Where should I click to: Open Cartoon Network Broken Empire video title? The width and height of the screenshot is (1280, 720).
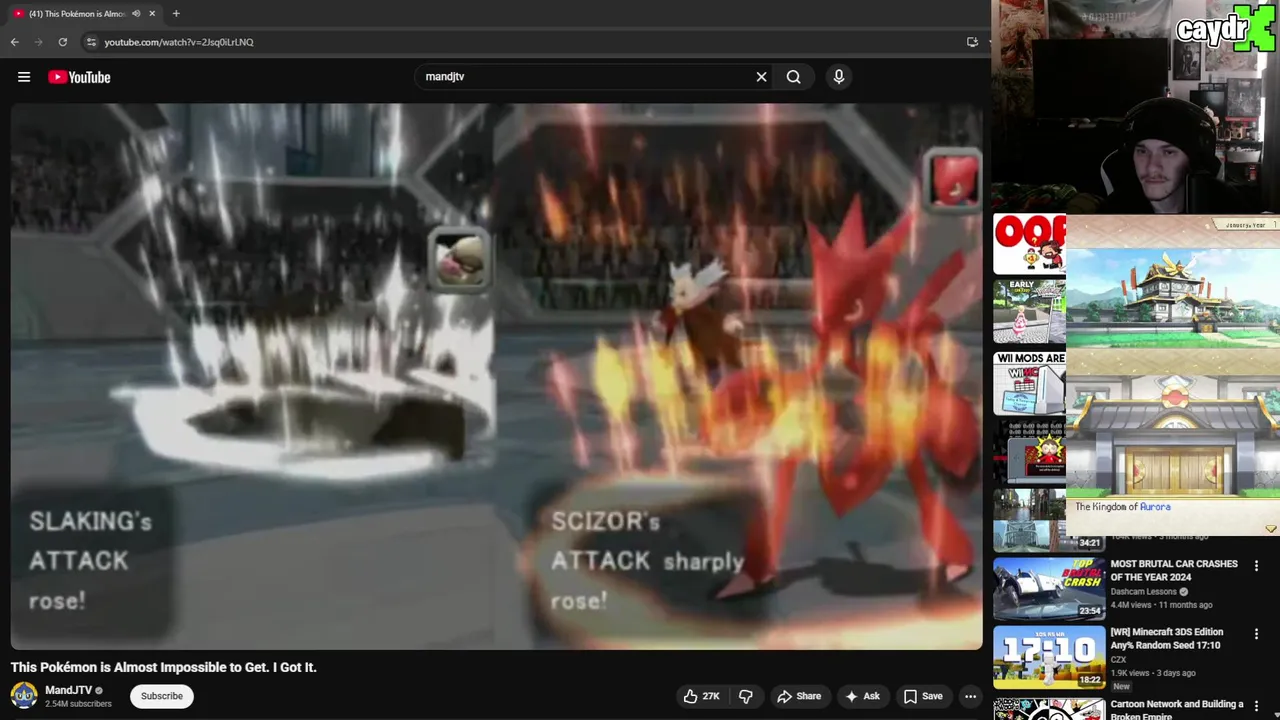click(1177, 709)
